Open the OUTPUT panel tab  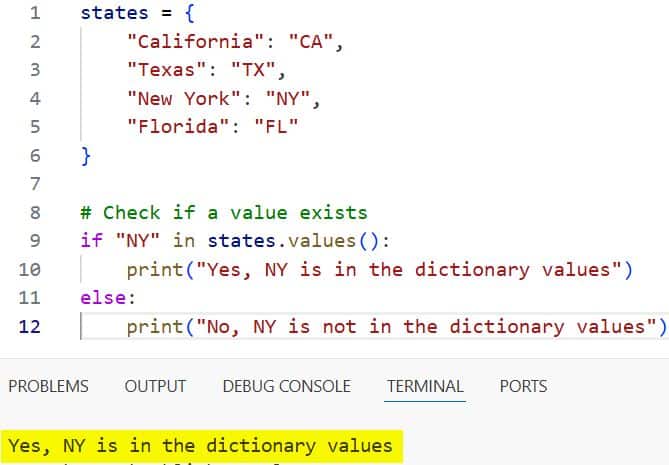pos(155,386)
